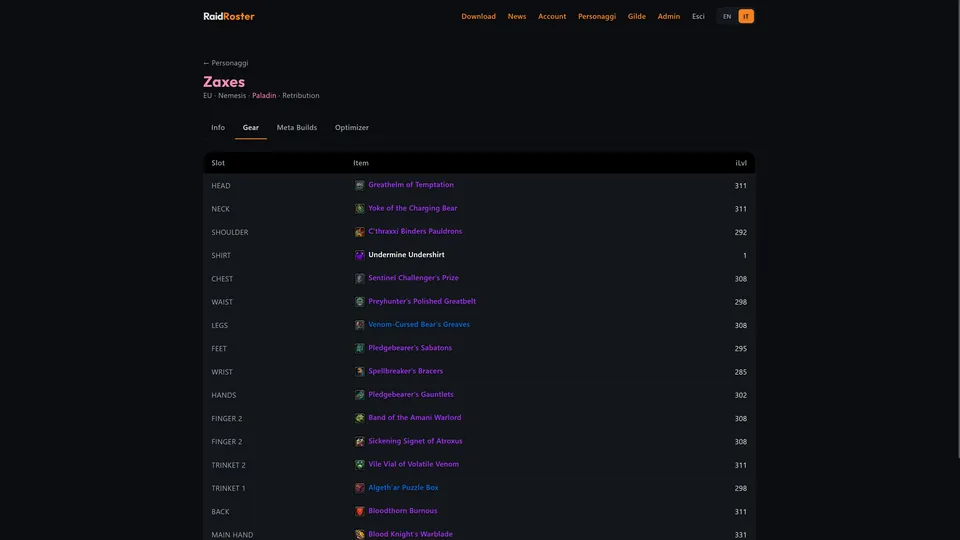
Task: Click the MAIN HAND slot label
Action: tap(232, 534)
